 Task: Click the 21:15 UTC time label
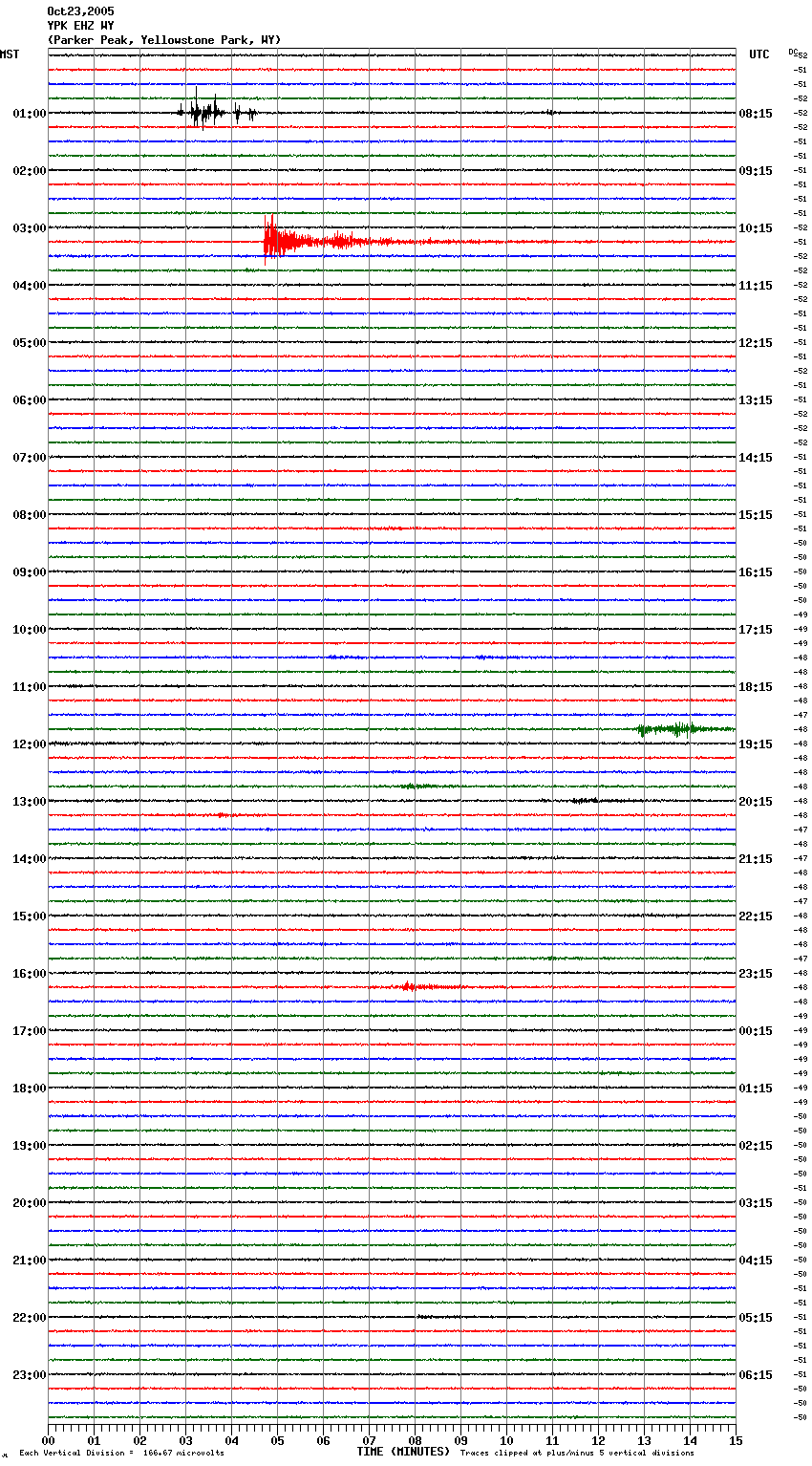(x=756, y=859)
